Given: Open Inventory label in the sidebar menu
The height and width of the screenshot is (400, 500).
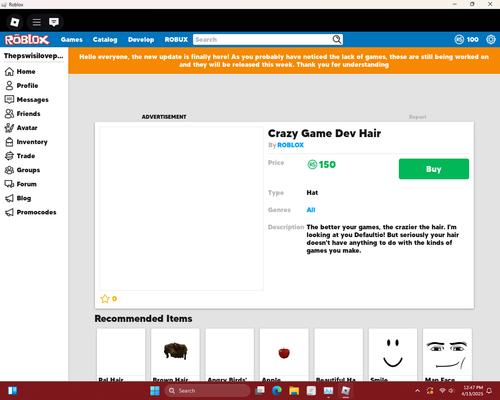Looking at the screenshot, I should (32, 142).
